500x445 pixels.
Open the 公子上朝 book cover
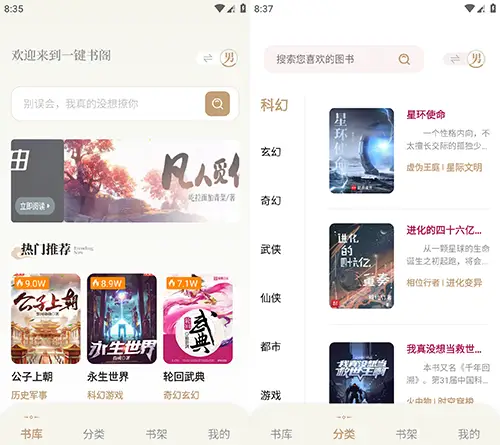pyautogui.click(x=46, y=319)
